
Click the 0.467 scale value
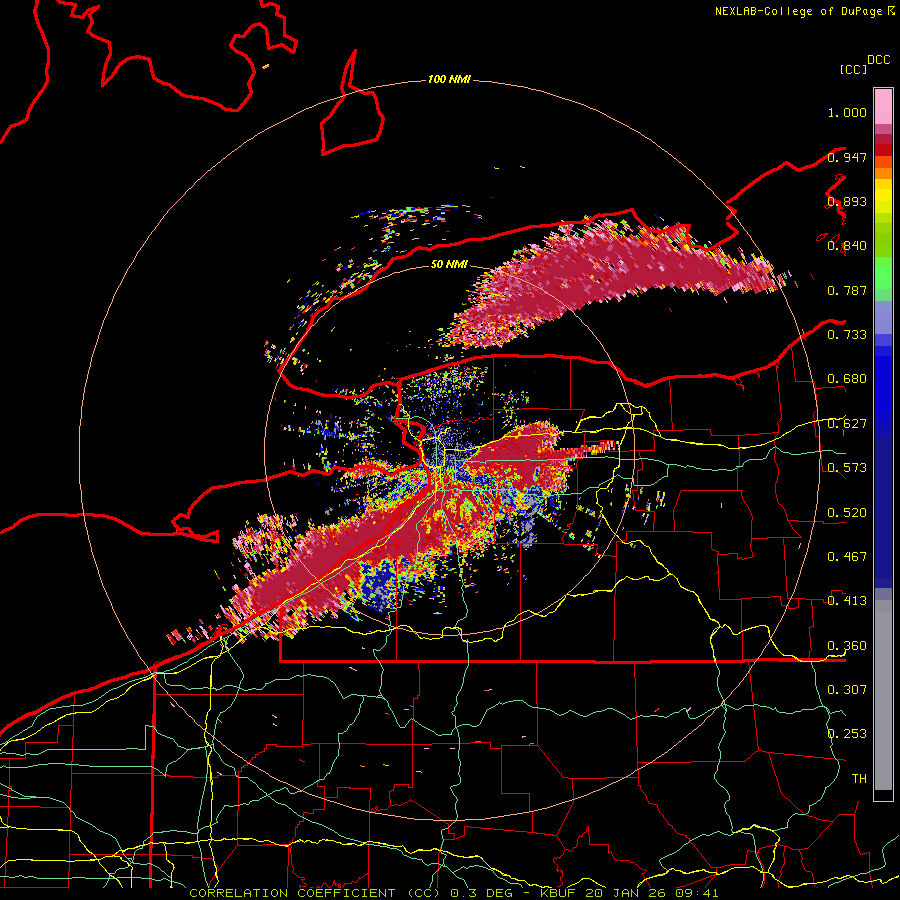coord(847,556)
